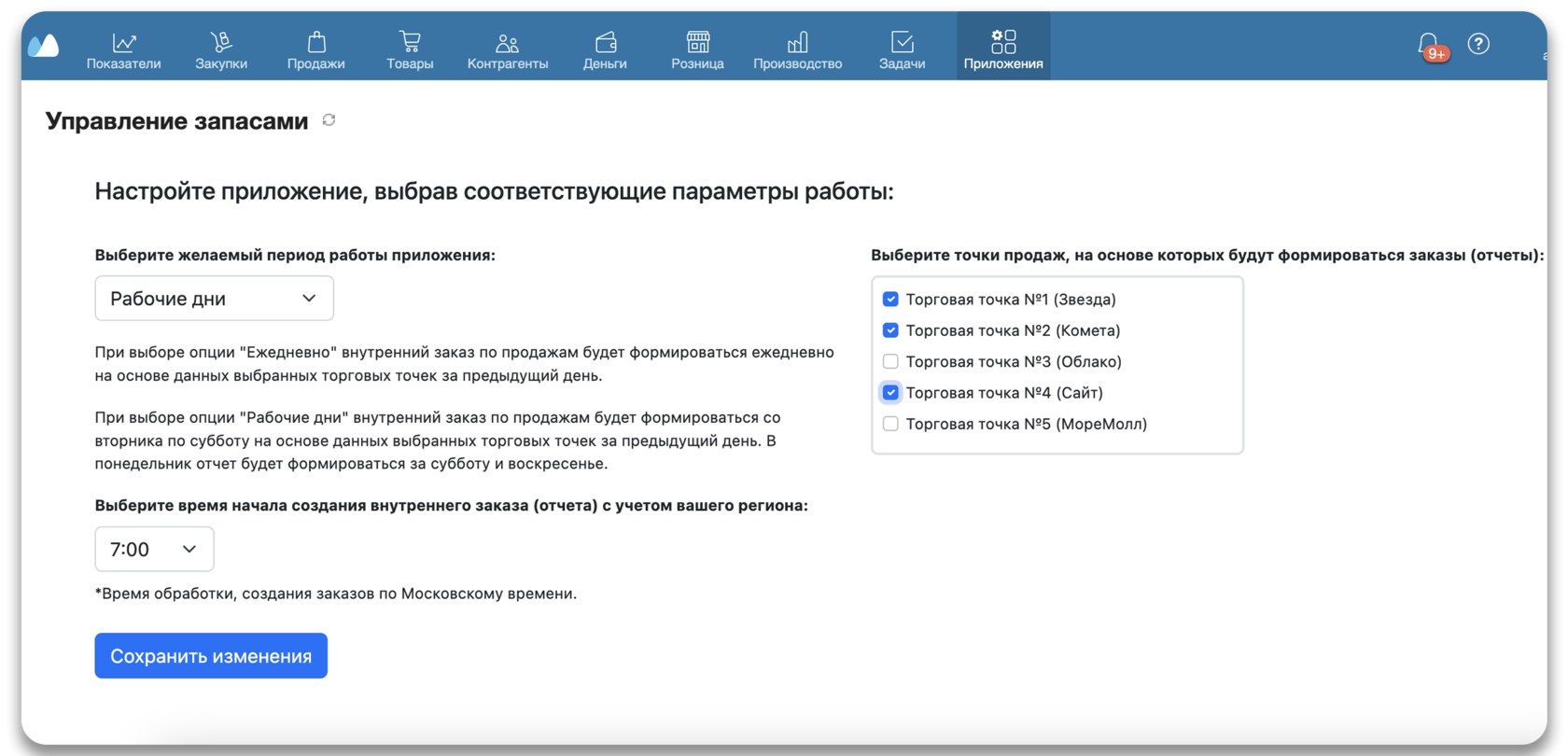Viewport: 1568px width, 756px height.
Task: Check Торговая точка №3 (Облако)
Action: point(890,361)
